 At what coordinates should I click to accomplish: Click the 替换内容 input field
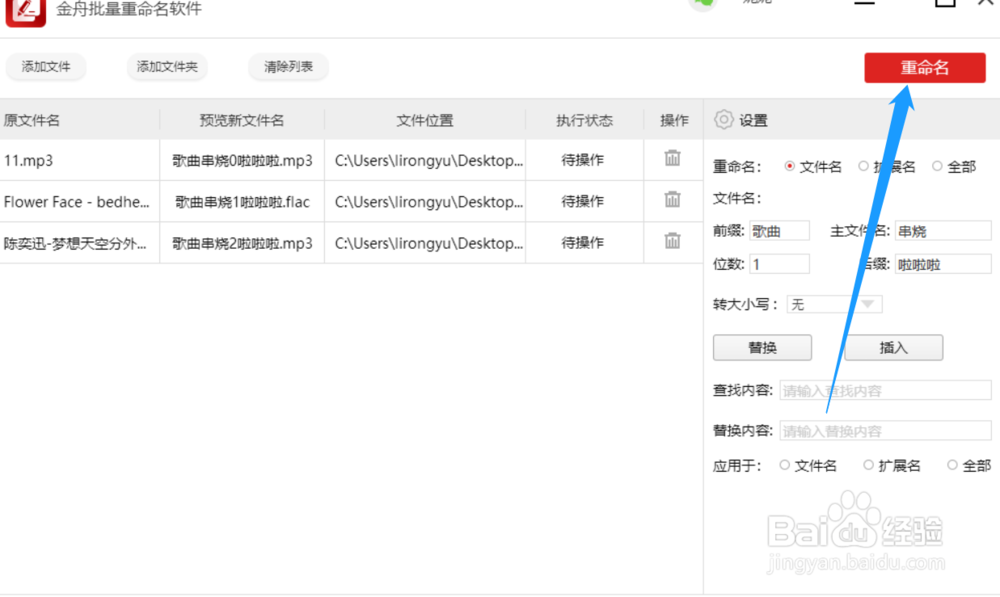pos(885,430)
